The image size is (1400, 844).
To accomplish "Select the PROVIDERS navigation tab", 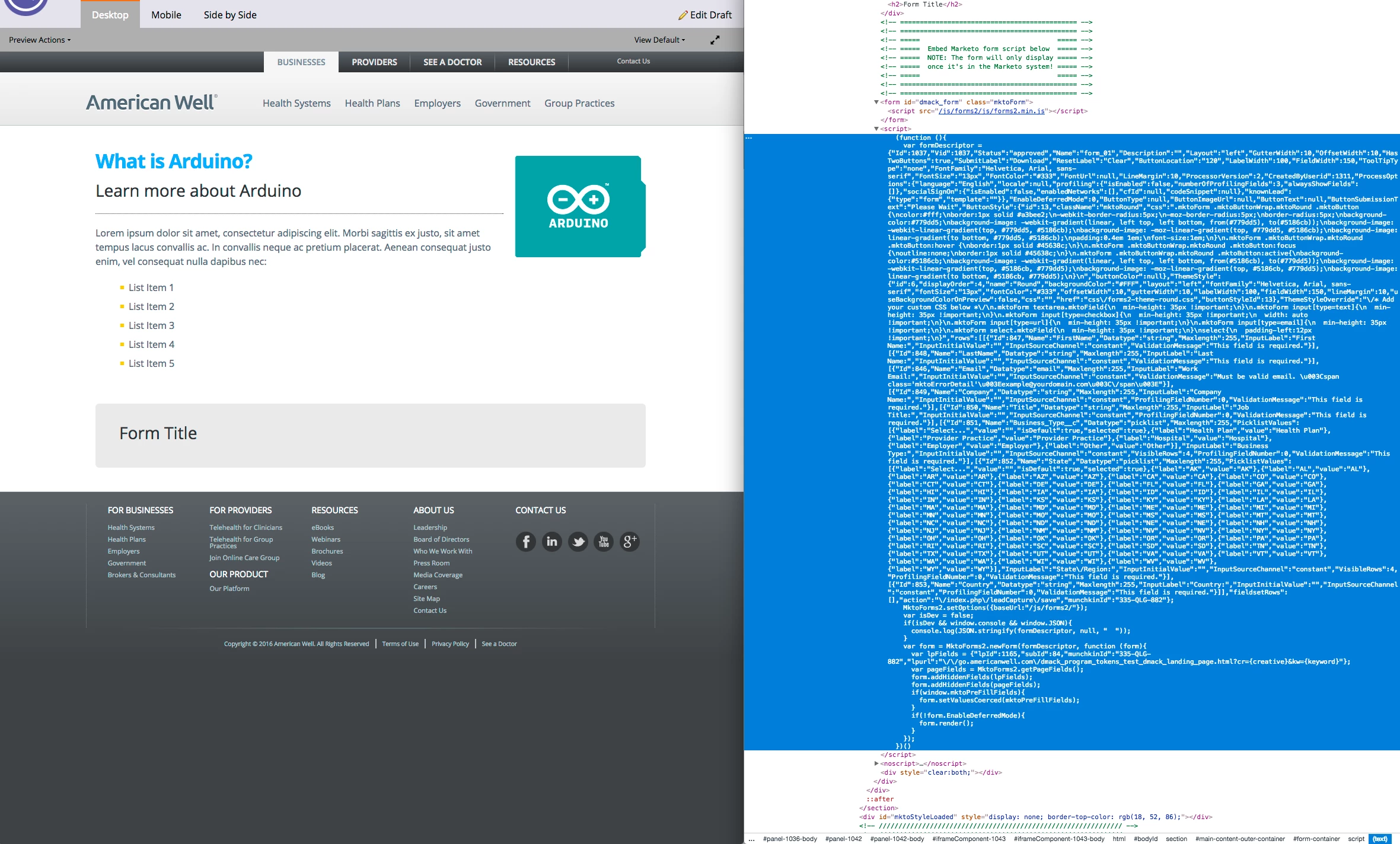I will tap(374, 62).
